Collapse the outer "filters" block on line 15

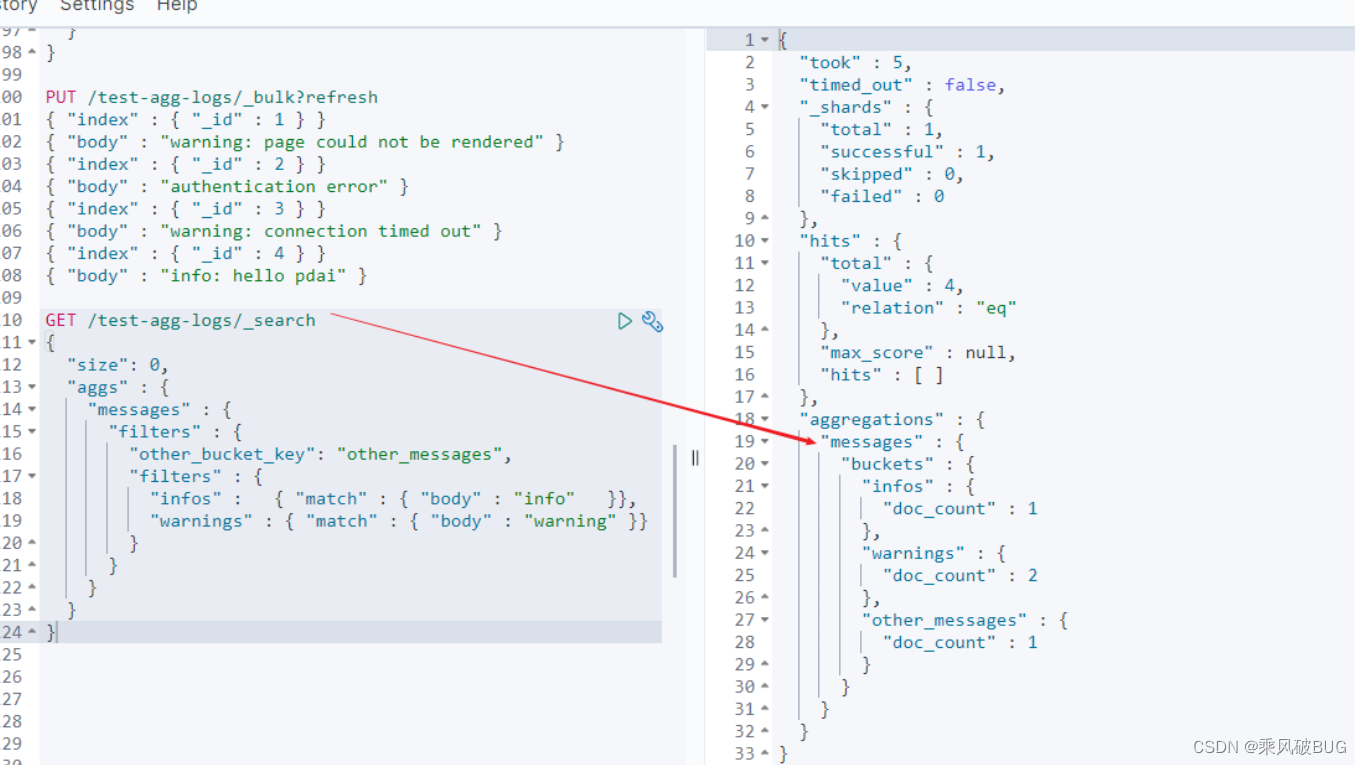[32, 431]
